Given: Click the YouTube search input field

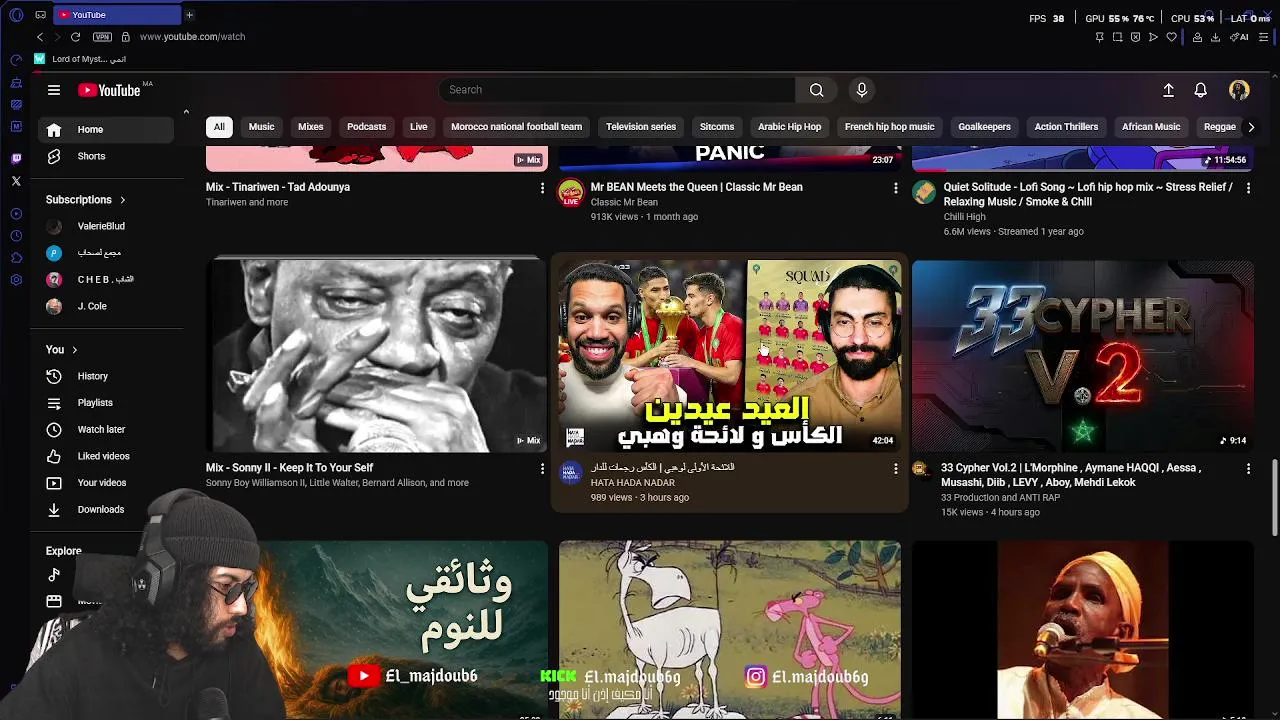Looking at the screenshot, I should click(617, 90).
